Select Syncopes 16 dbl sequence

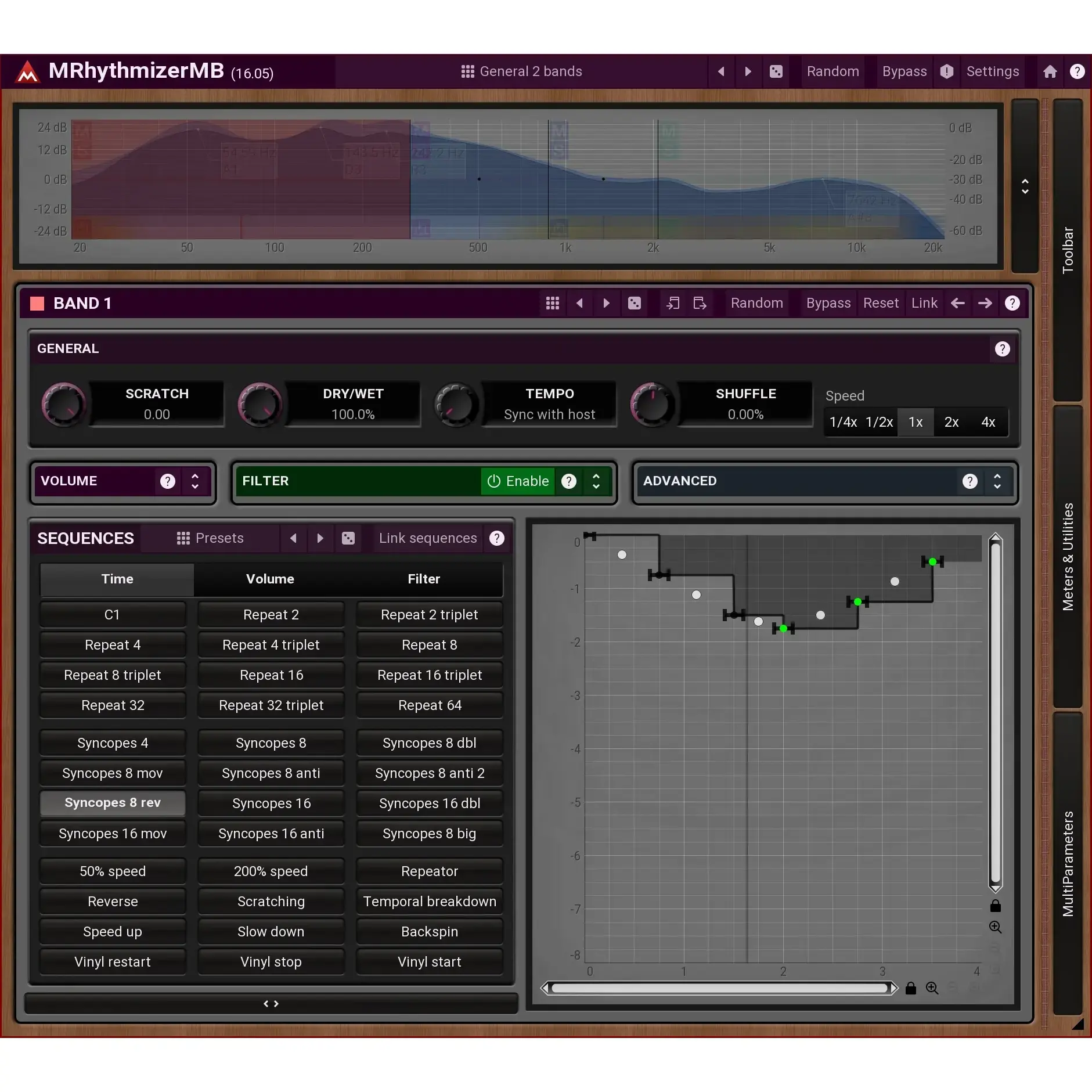coord(430,803)
